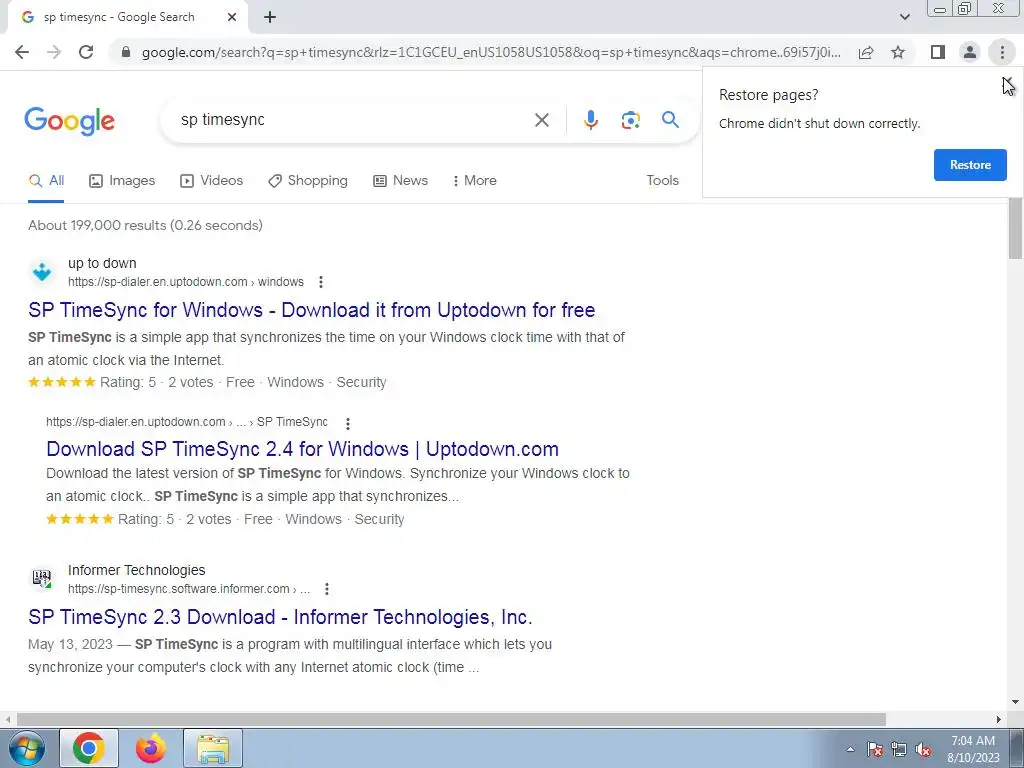This screenshot has width=1024, height=768.
Task: Dismiss the Restore pages popup
Action: coord(1007,83)
